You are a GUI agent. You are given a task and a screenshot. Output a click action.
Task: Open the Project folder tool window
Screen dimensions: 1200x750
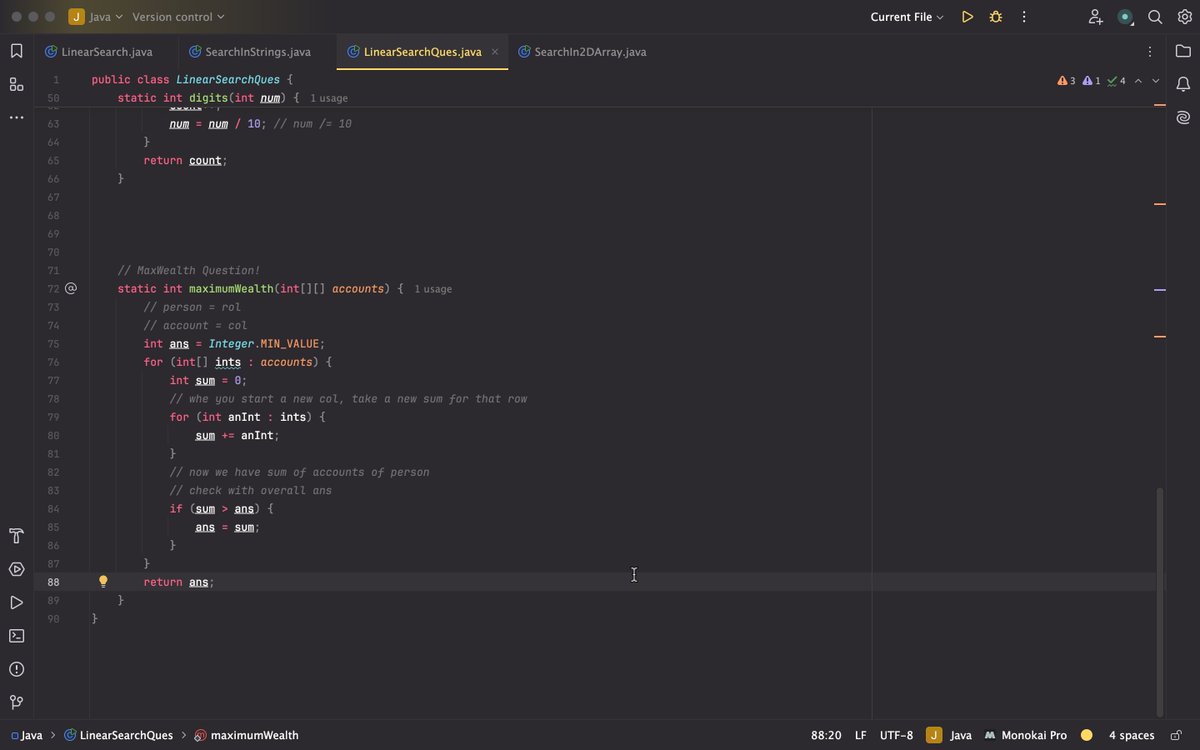pos(1184,51)
